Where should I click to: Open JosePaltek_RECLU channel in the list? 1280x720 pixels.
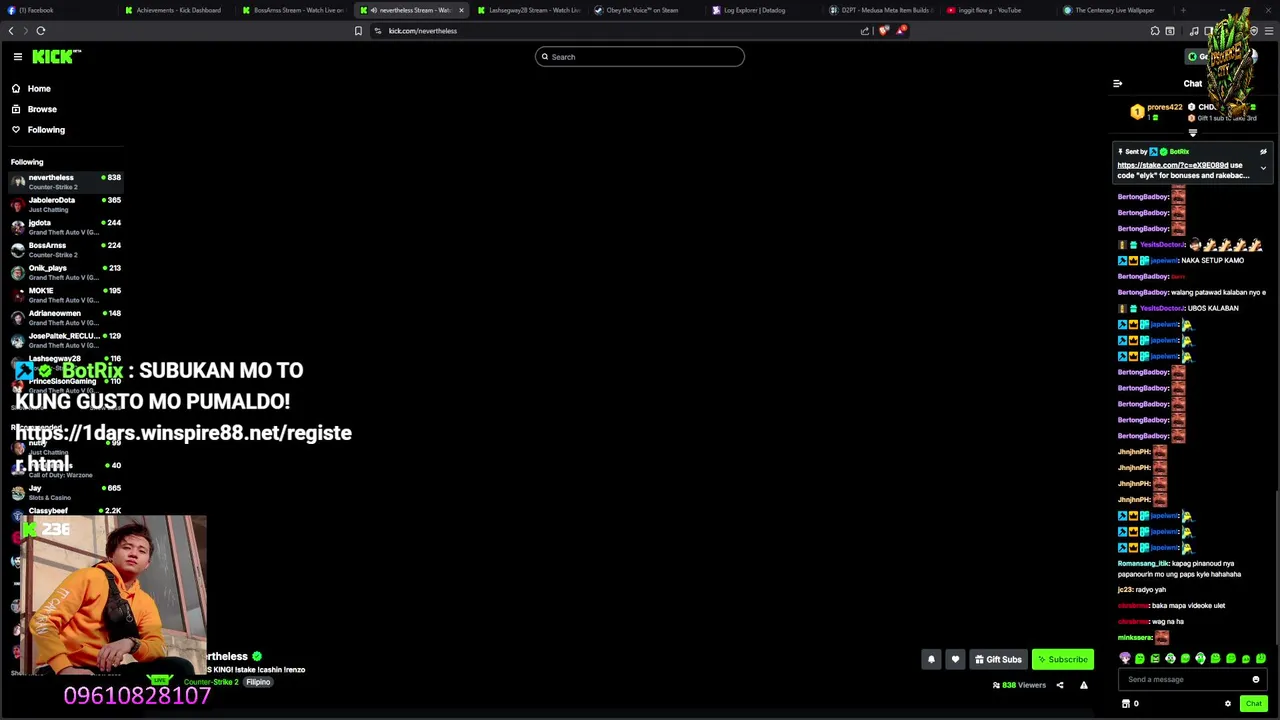65,340
